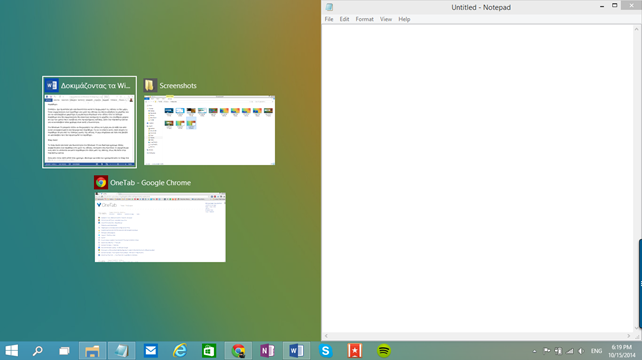642x360 pixels.
Task: Click inside the Notepad text area
Action: click(x=477, y=179)
